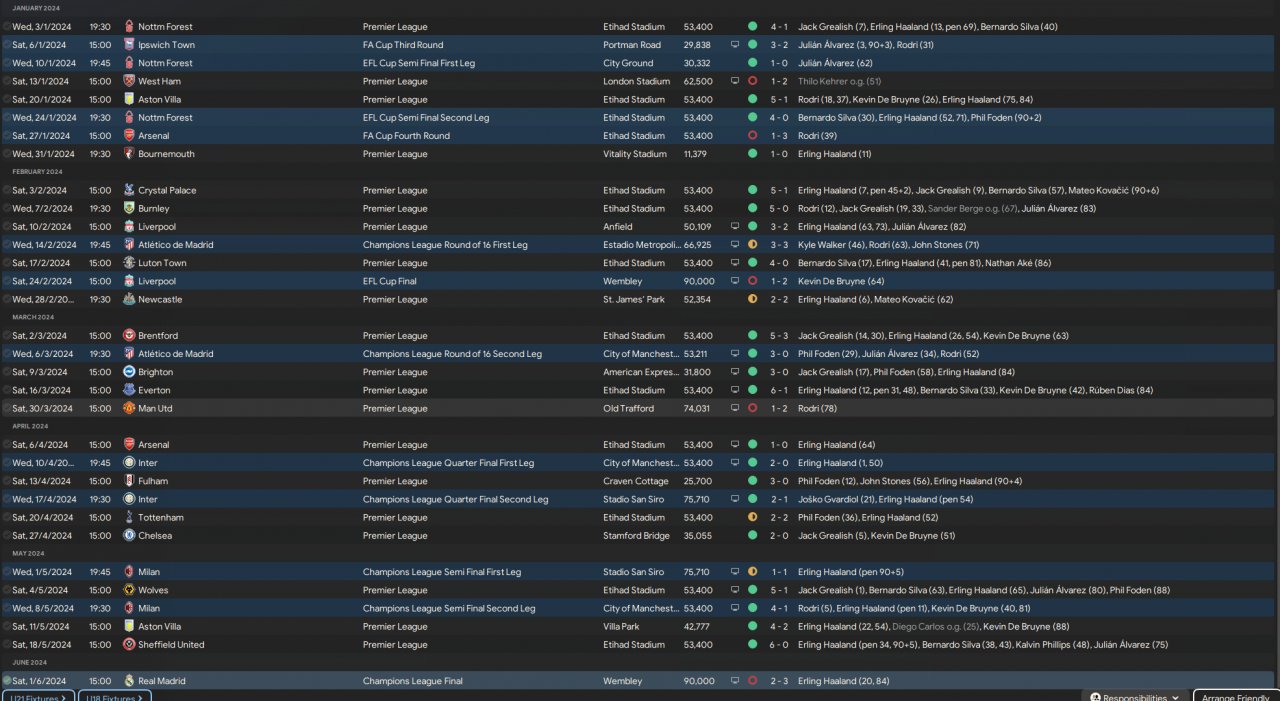1280x701 pixels.
Task: Click the Everton club crest
Action: click(129, 390)
